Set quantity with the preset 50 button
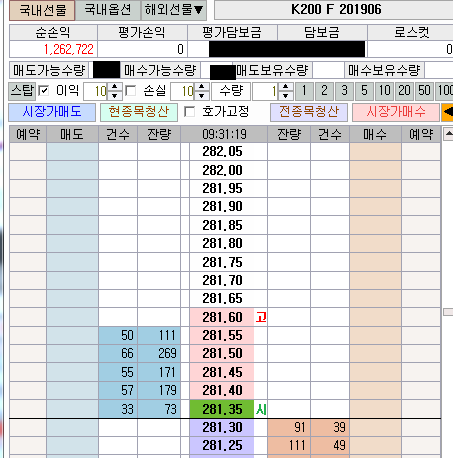The width and height of the screenshot is (453, 458). [424, 91]
